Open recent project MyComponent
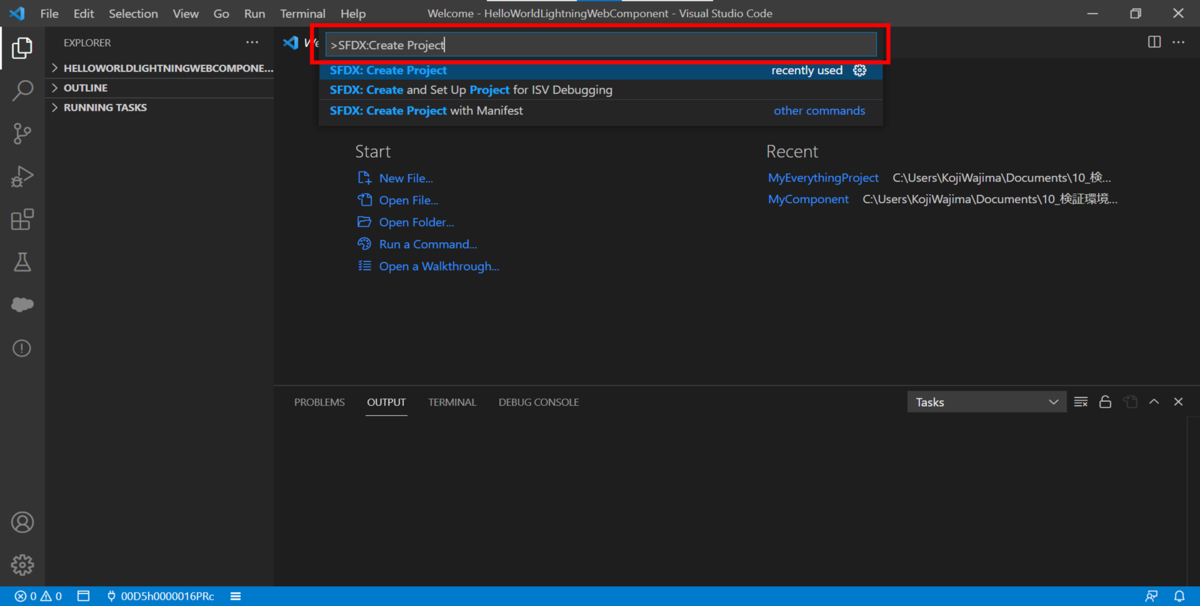Image resolution: width=1200 pixels, height=606 pixels. click(808, 199)
